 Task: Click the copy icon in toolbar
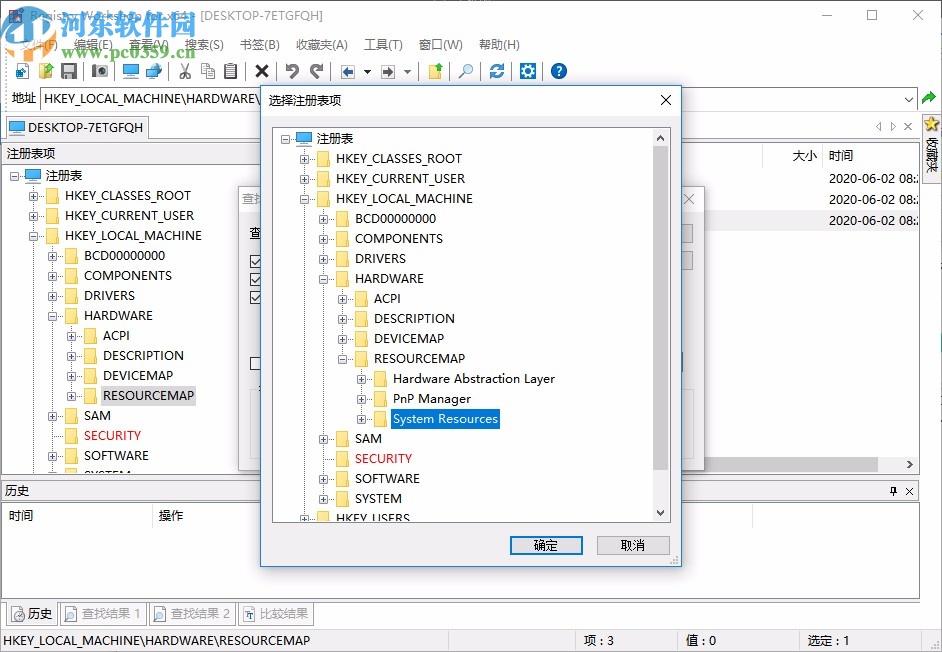tap(208, 72)
